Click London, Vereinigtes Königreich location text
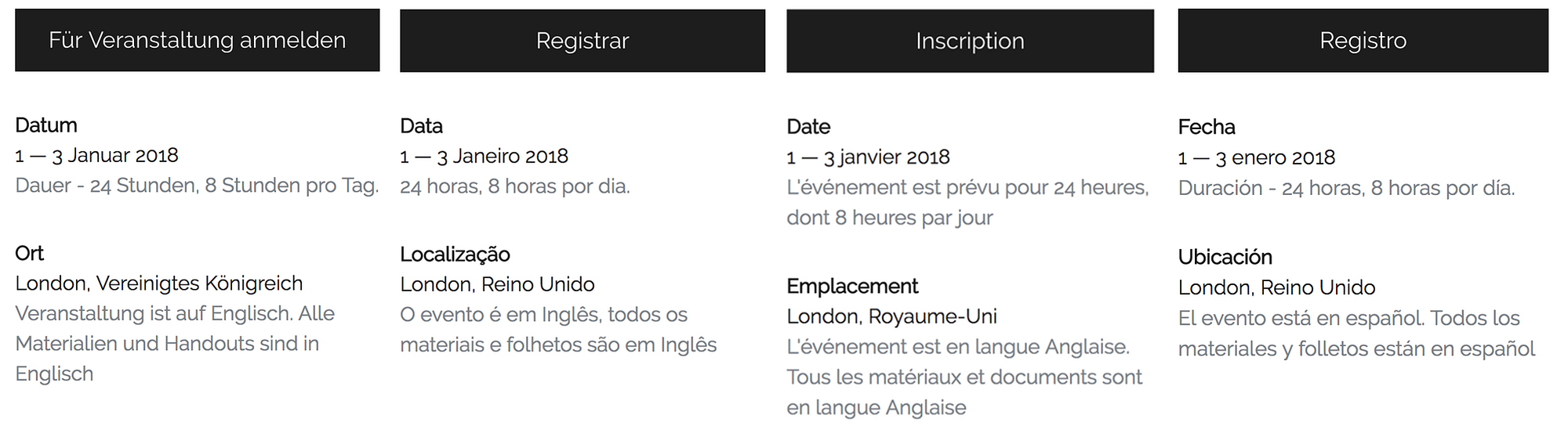This screenshot has height=426, width=1568. pos(159,283)
